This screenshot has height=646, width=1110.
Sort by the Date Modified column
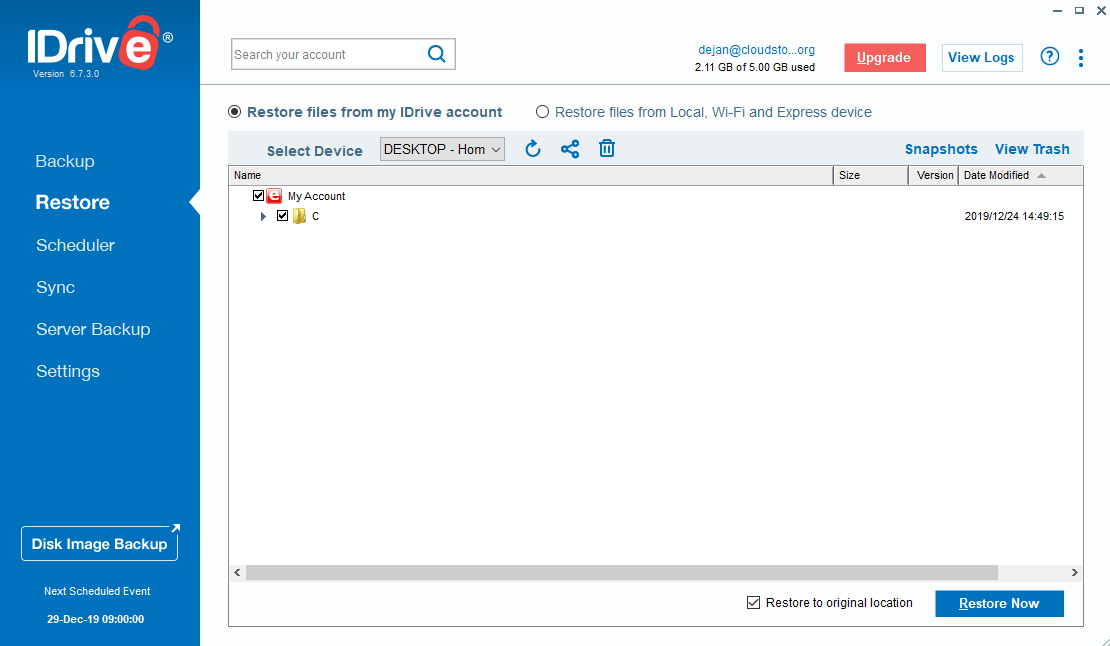(996, 175)
